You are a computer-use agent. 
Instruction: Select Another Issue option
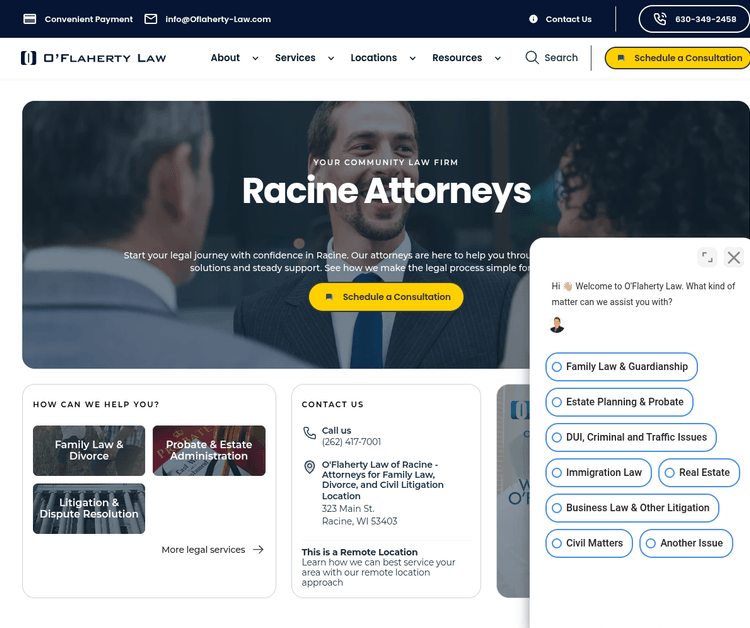686,543
